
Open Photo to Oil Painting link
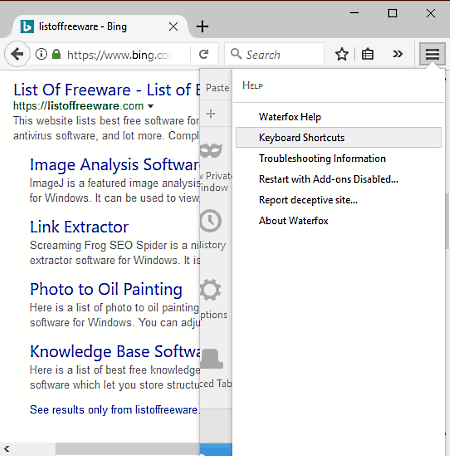[x=106, y=289]
